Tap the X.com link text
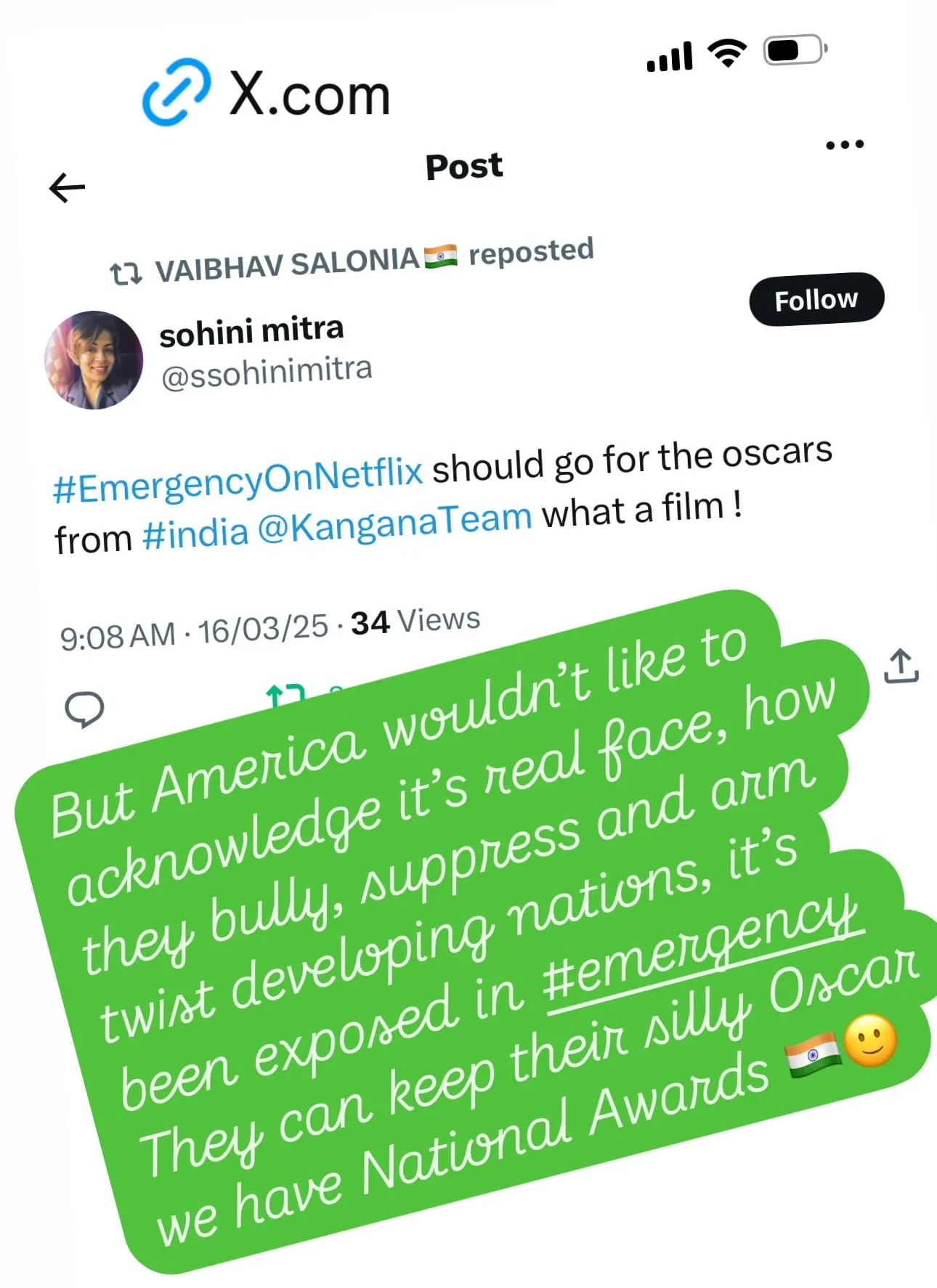Screen dimensions: 937x1288 pos(310,94)
